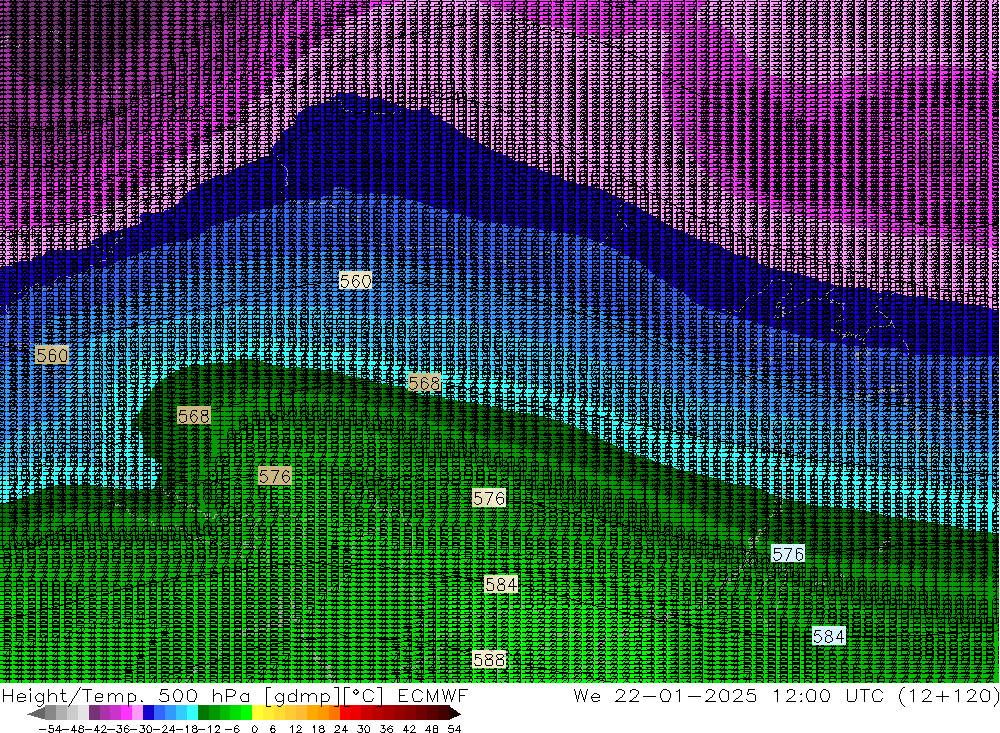Click the cream-colored 584 contour label
The image size is (1000, 733).
coord(501,584)
